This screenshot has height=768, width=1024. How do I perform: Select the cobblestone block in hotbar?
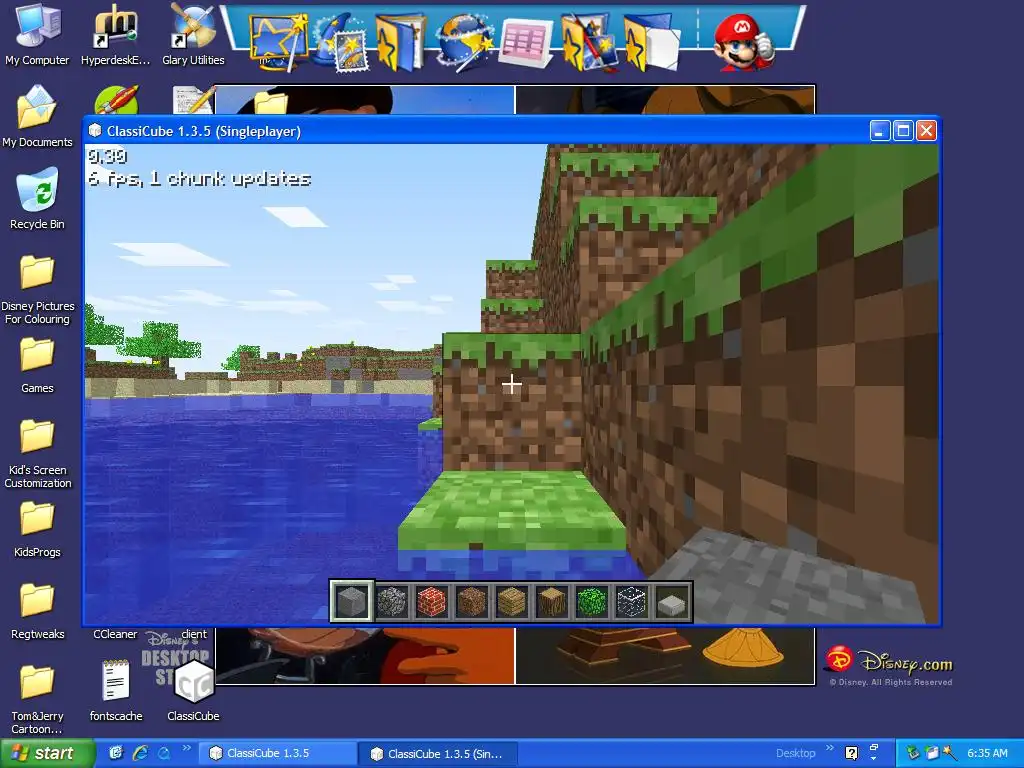pos(392,601)
